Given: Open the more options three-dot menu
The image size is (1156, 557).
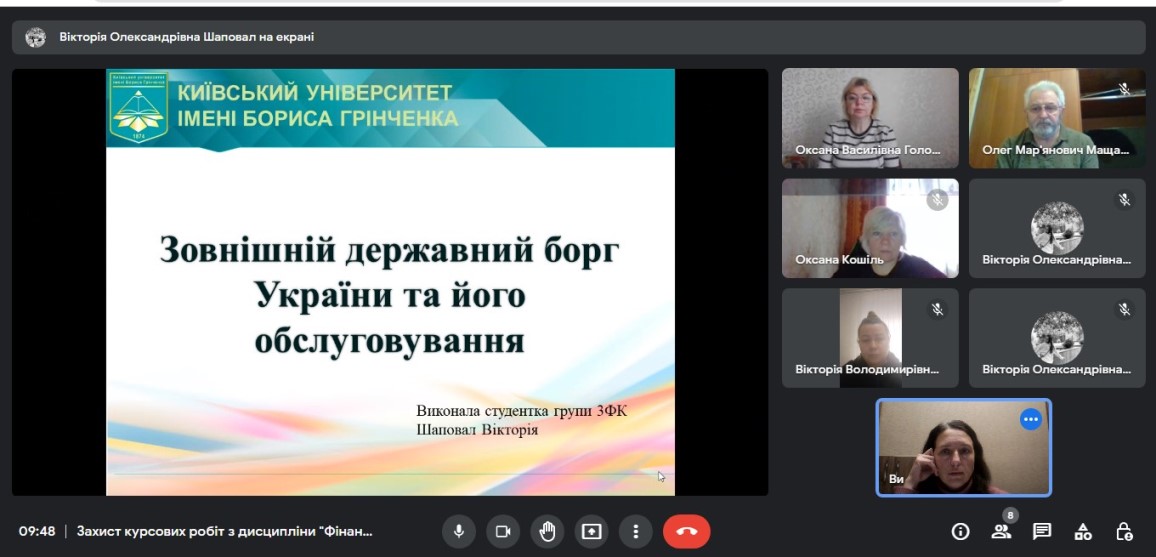Looking at the screenshot, I should pos(636,531).
